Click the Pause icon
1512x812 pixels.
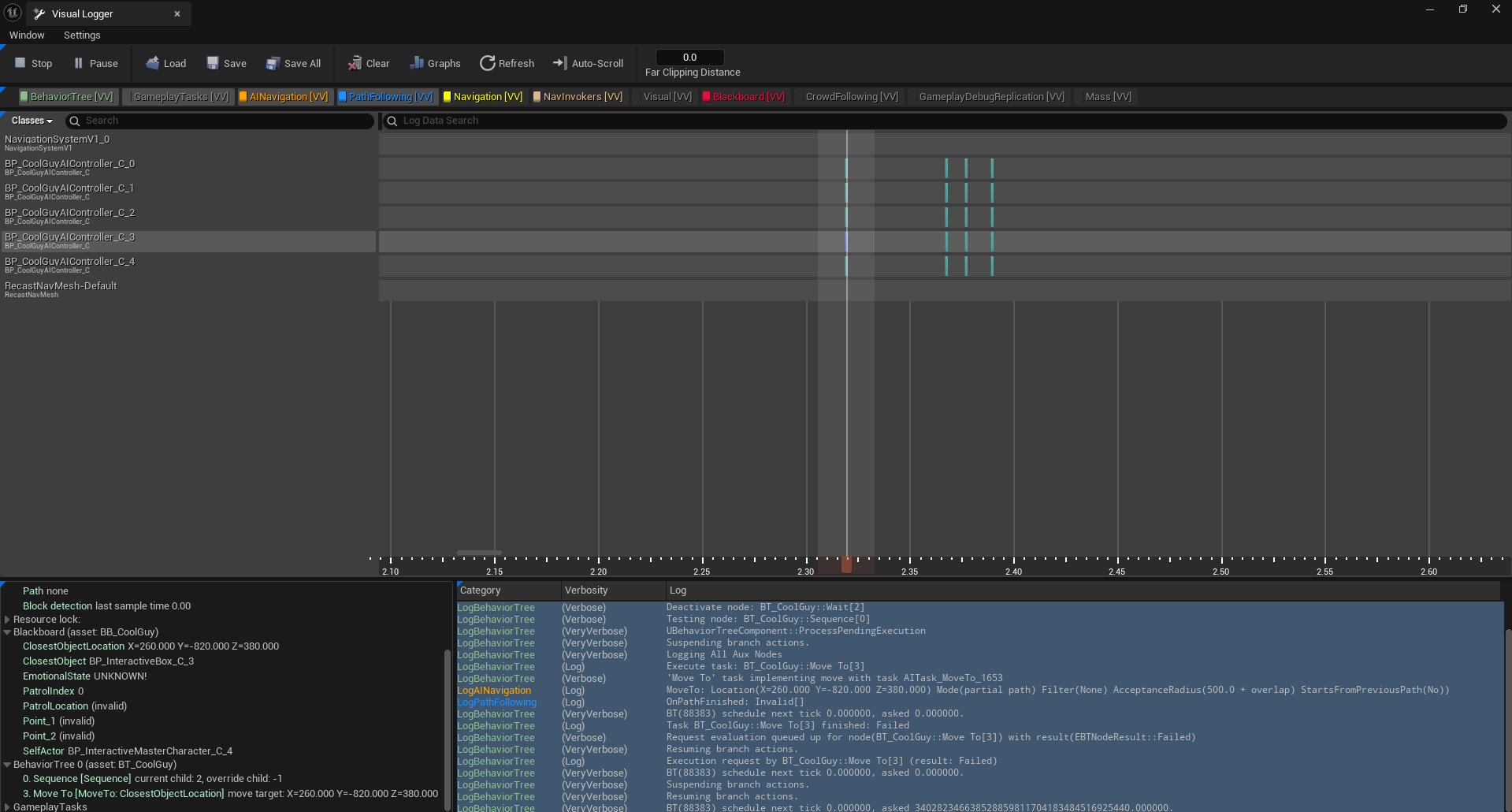(78, 63)
